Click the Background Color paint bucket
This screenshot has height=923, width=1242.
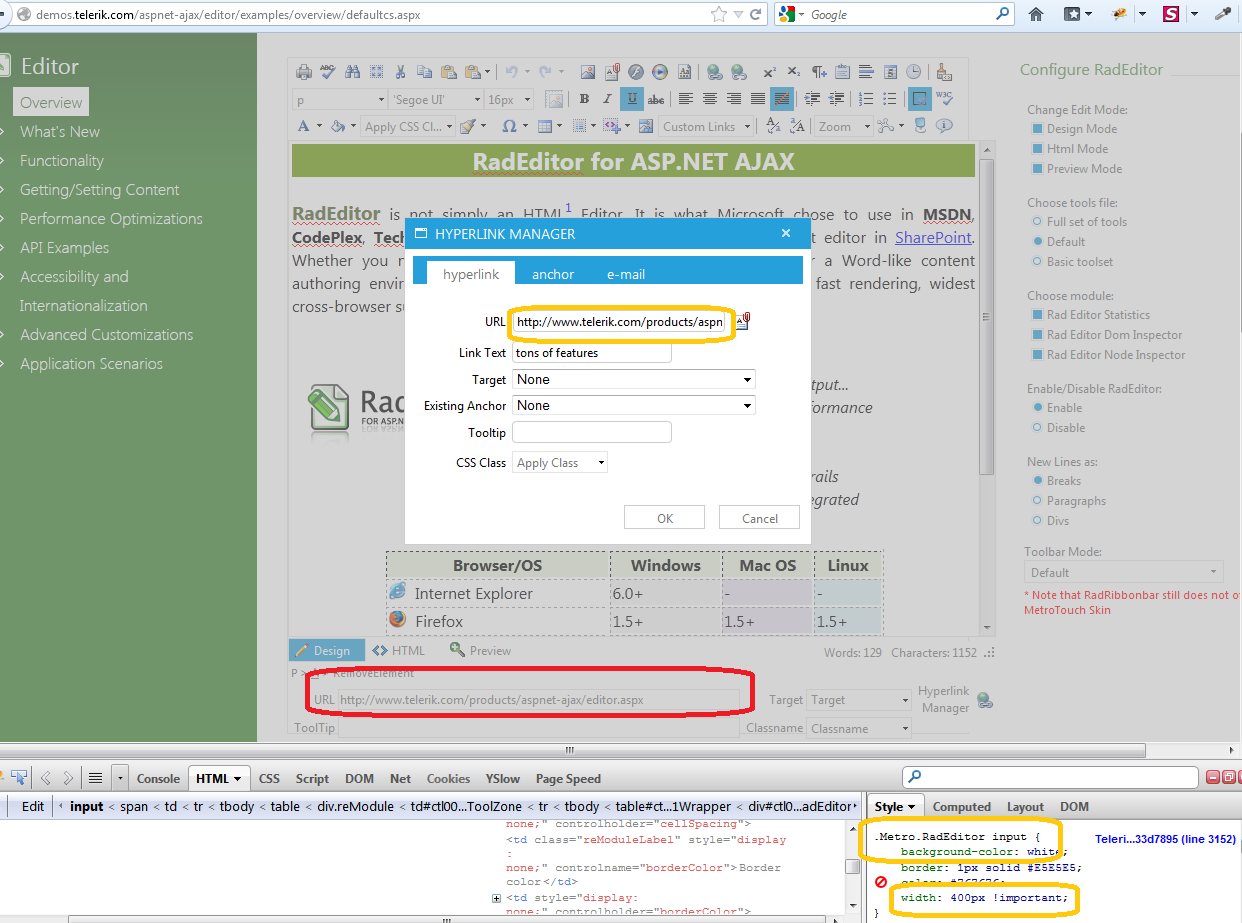(x=338, y=126)
